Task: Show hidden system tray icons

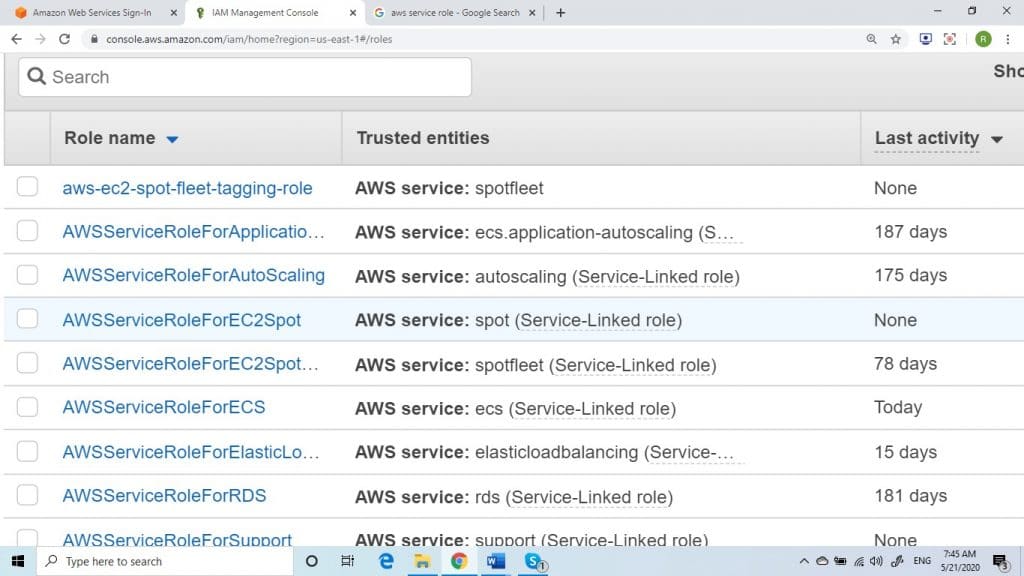Action: 804,561
